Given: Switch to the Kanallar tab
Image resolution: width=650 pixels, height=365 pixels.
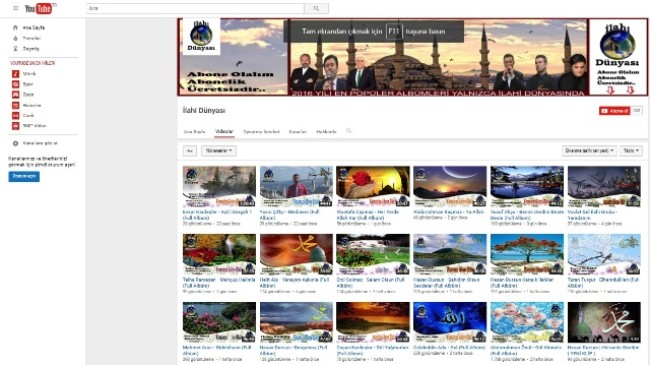Looking at the screenshot, I should 298,131.
